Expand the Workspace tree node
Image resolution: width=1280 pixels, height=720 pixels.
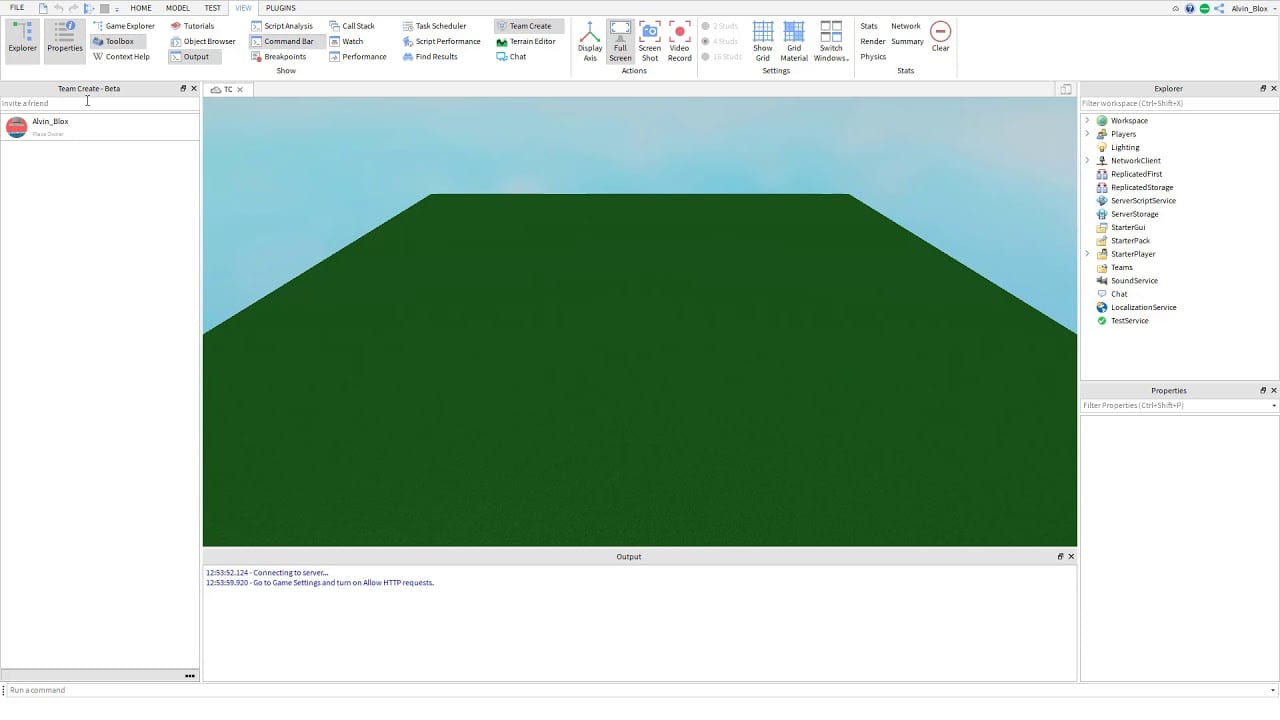click(1087, 121)
